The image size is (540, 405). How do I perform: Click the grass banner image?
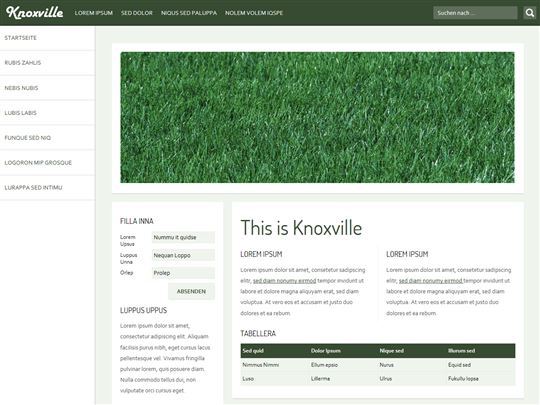(x=317, y=117)
